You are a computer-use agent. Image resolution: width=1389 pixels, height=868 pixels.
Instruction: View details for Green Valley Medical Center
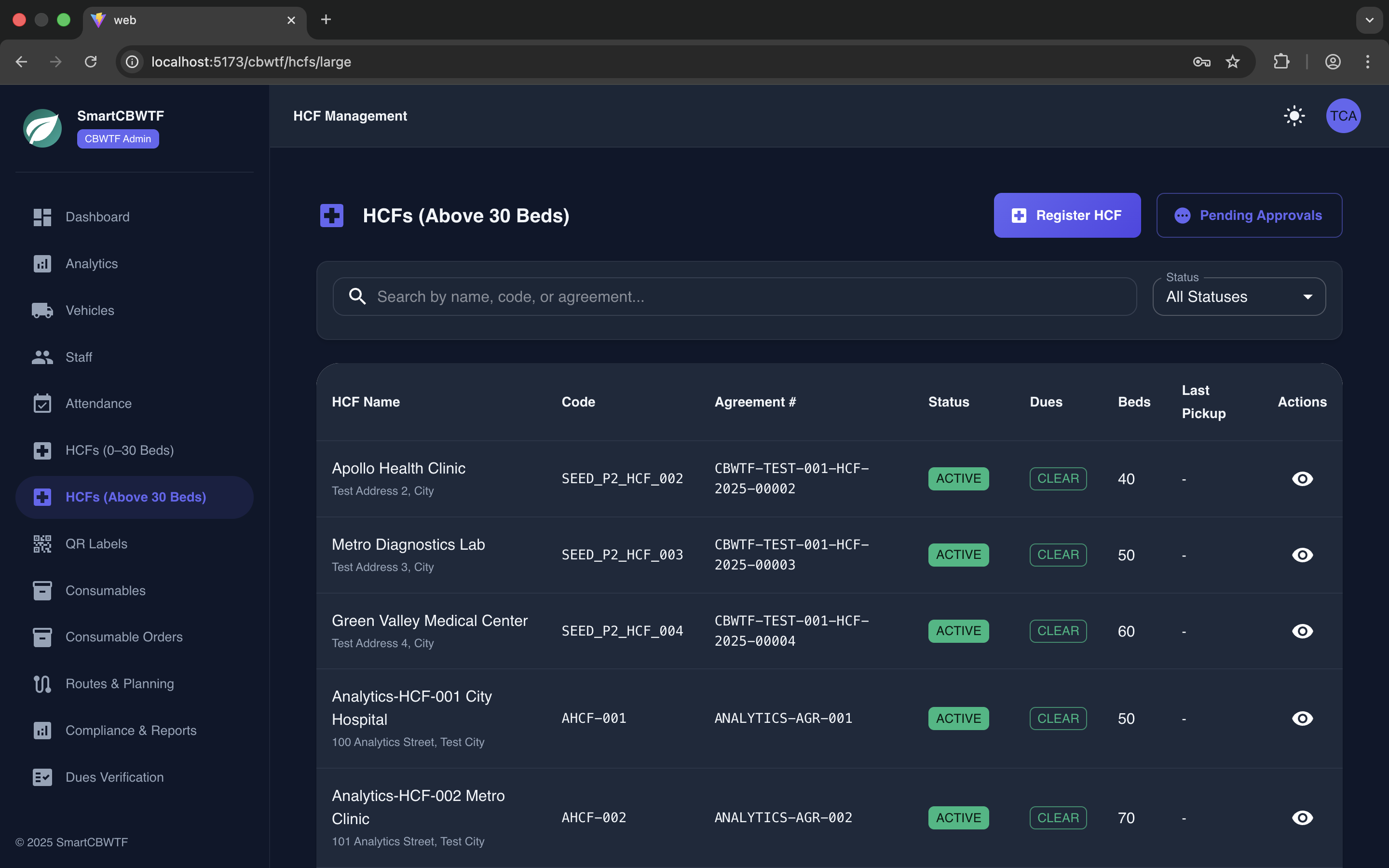point(1302,631)
